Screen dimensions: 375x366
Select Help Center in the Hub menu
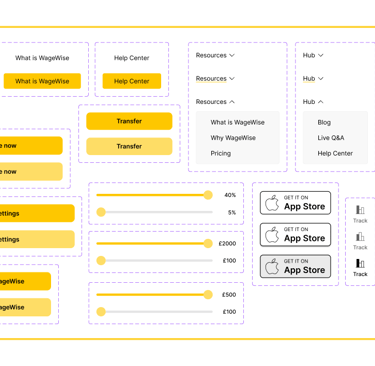pyautogui.click(x=335, y=153)
